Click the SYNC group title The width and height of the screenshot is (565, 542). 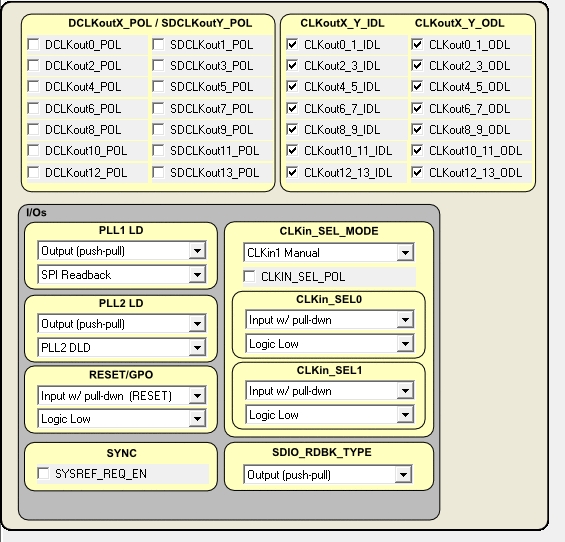(121, 453)
